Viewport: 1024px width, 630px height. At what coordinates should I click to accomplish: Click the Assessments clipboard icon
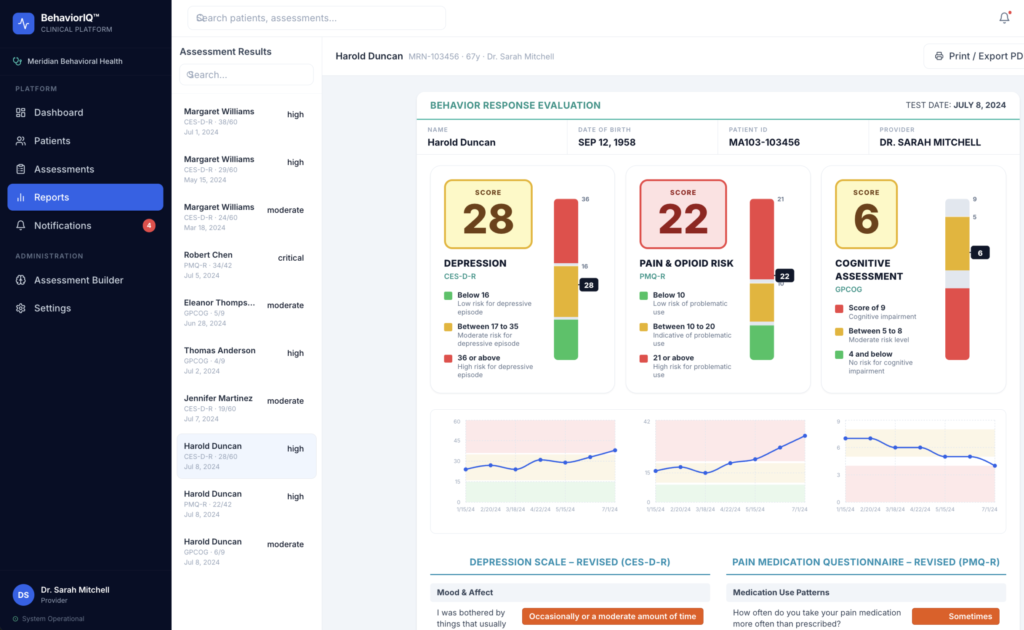tap(21, 169)
